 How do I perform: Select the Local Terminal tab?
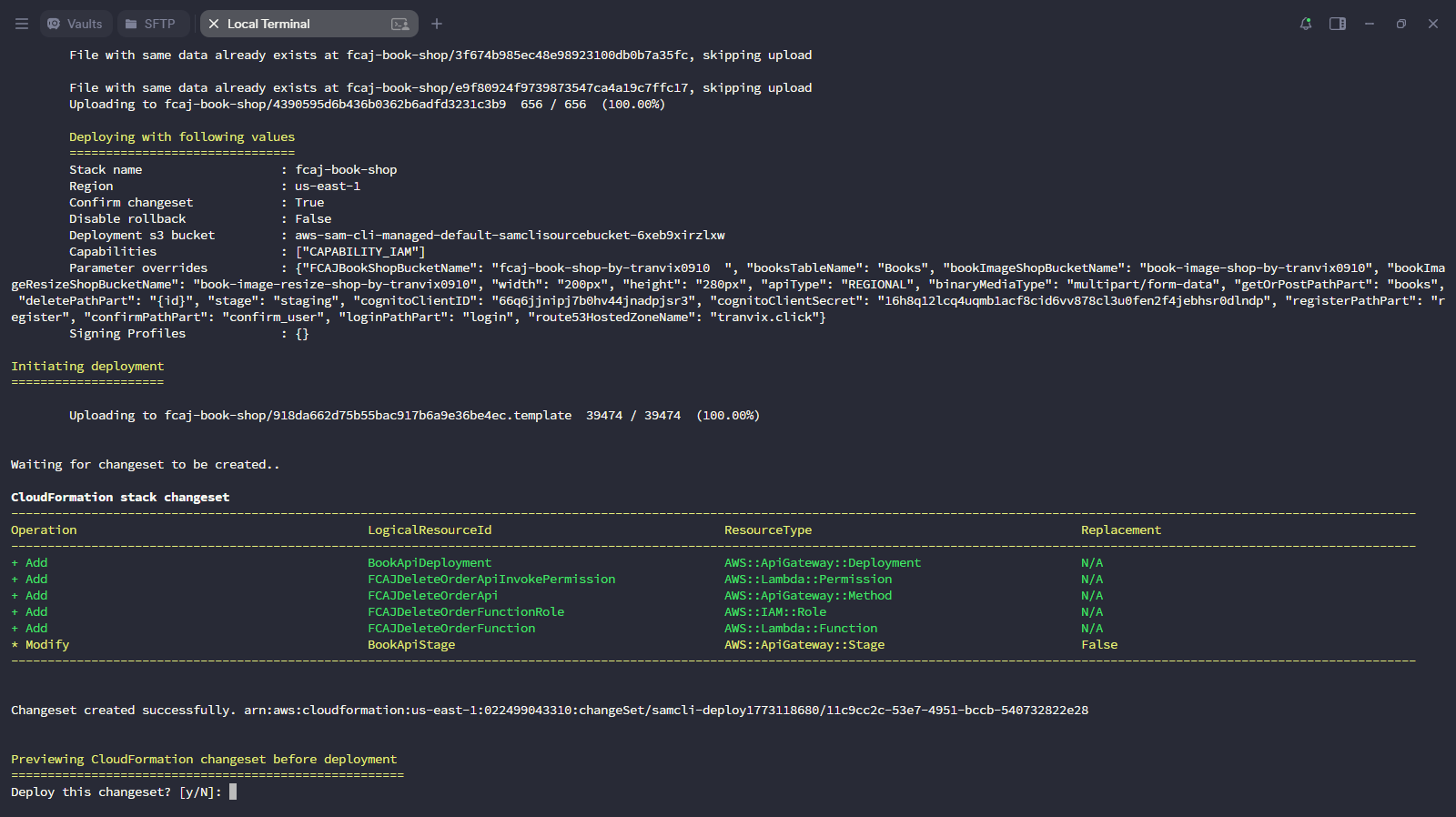[x=308, y=24]
